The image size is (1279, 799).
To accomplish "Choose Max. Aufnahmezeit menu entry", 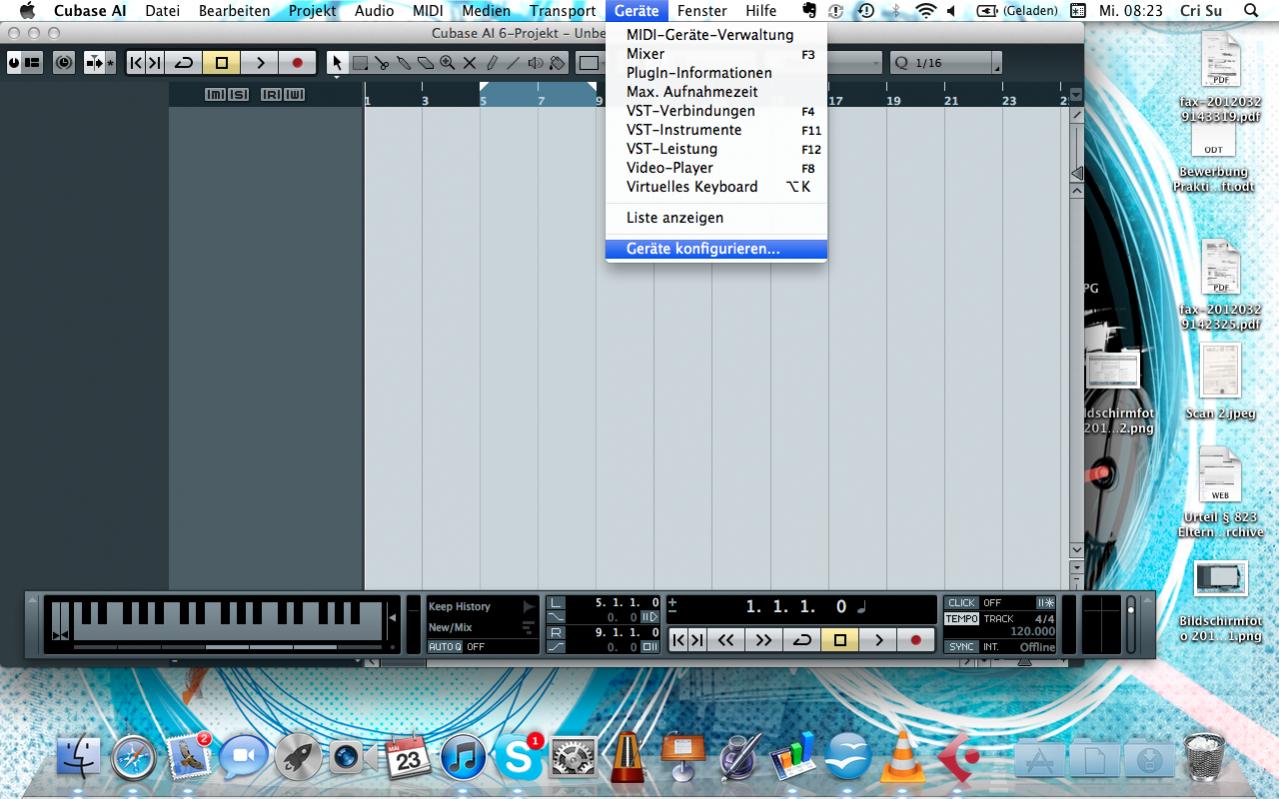I will coord(716,92).
